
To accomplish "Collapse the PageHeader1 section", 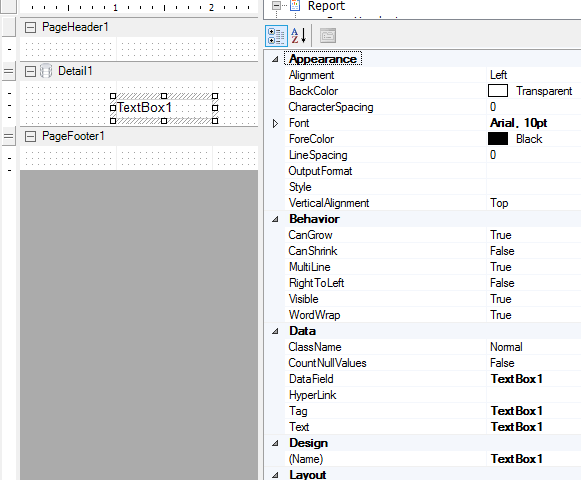I will pyautogui.click(x=30, y=27).
